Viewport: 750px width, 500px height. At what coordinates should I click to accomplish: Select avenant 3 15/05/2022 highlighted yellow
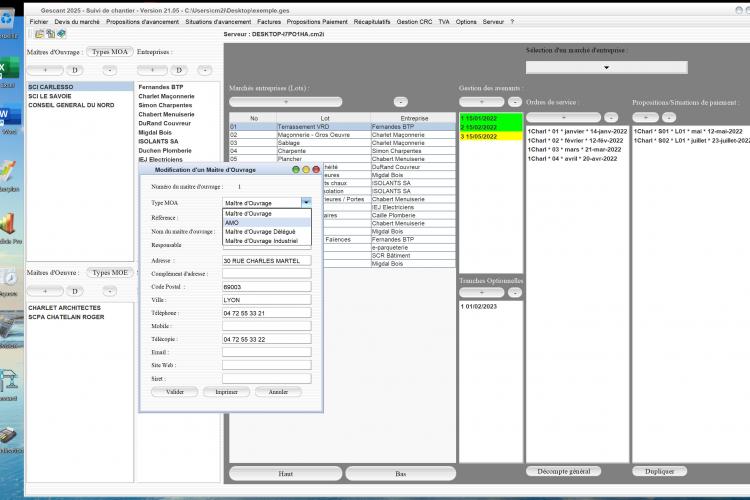(x=491, y=136)
